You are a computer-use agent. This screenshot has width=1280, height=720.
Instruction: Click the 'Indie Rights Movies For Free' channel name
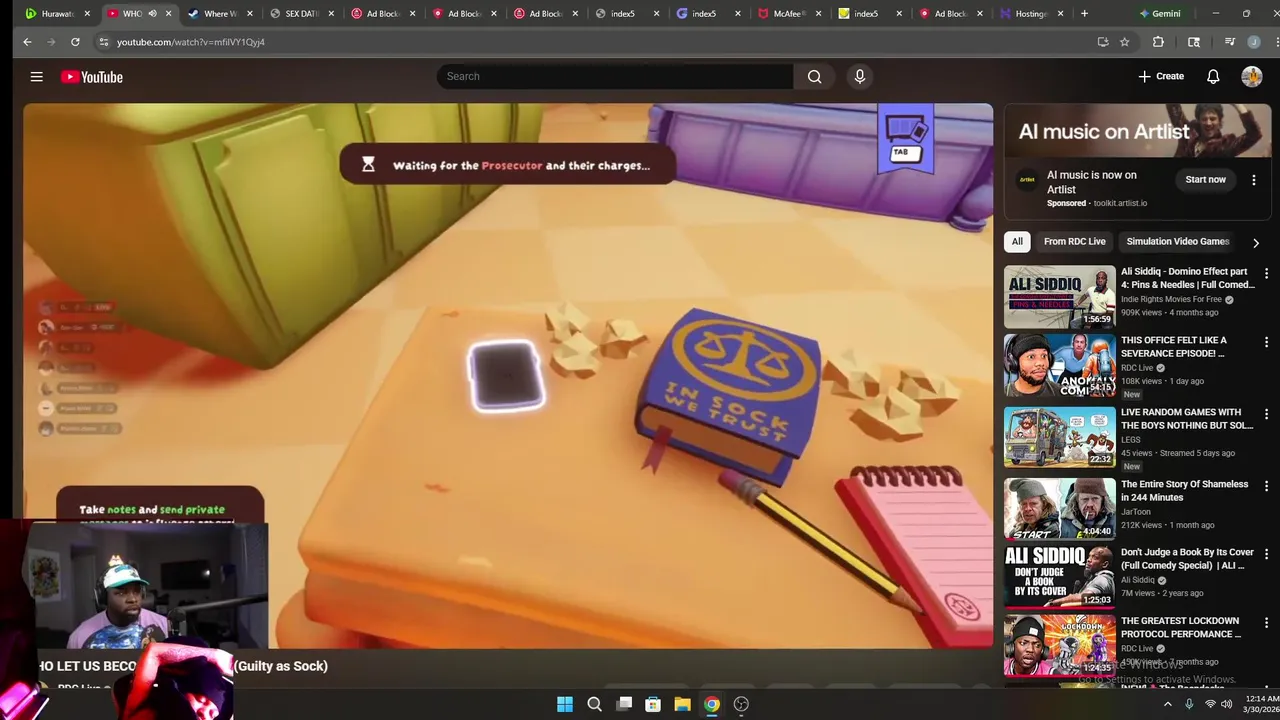(1171, 299)
